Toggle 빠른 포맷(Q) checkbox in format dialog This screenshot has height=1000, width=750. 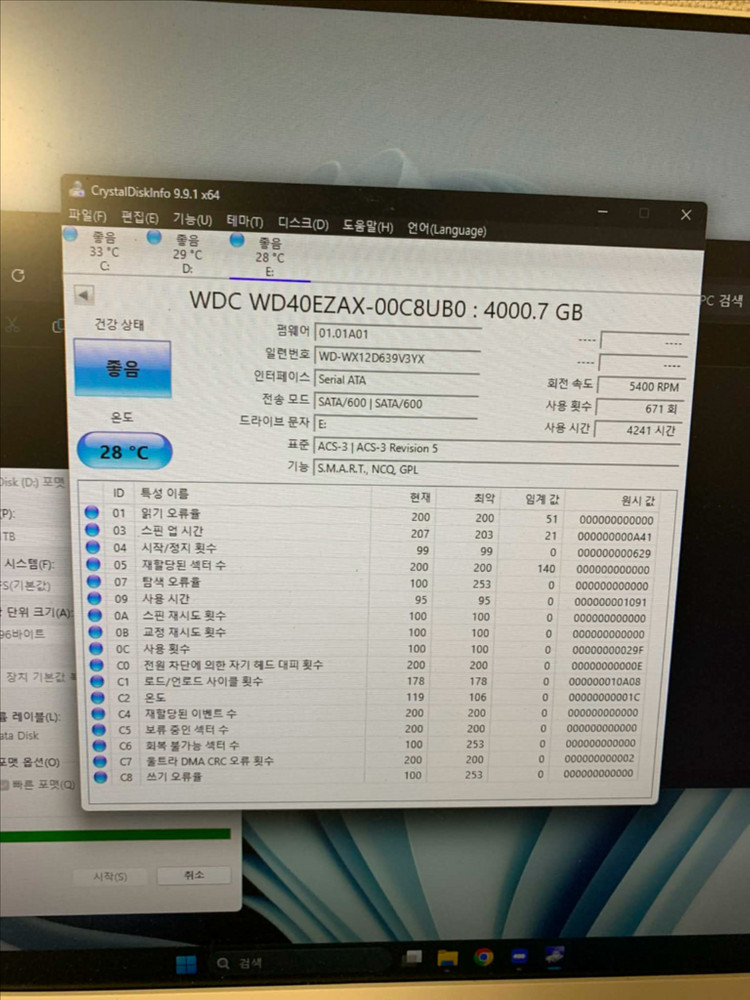pos(4,785)
